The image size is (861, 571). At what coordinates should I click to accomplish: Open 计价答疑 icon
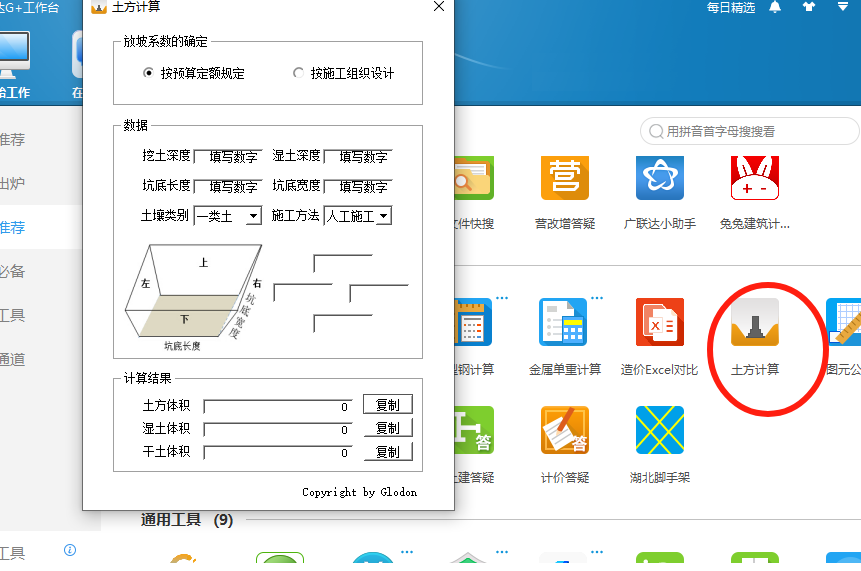pyautogui.click(x=564, y=430)
